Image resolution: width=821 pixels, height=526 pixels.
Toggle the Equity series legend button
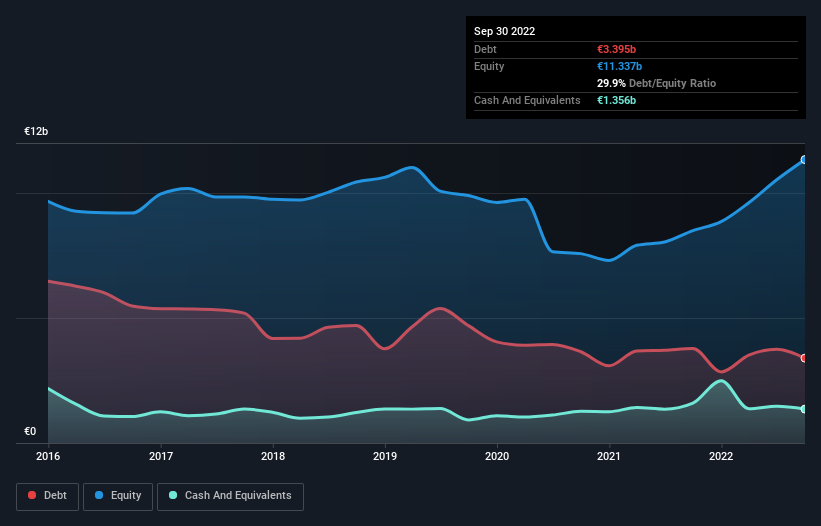[x=118, y=496]
